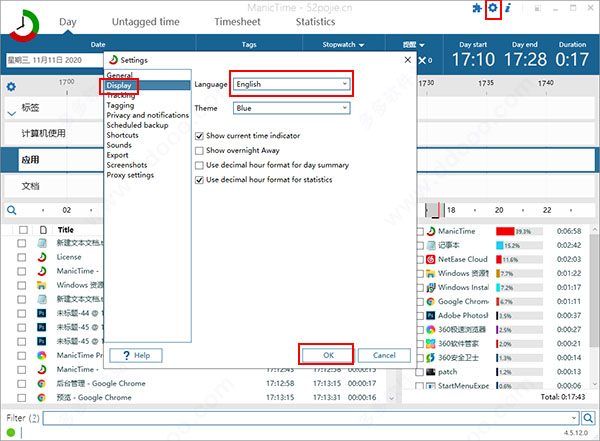
Task: Select Privacy and notifications category
Action: coord(148,115)
